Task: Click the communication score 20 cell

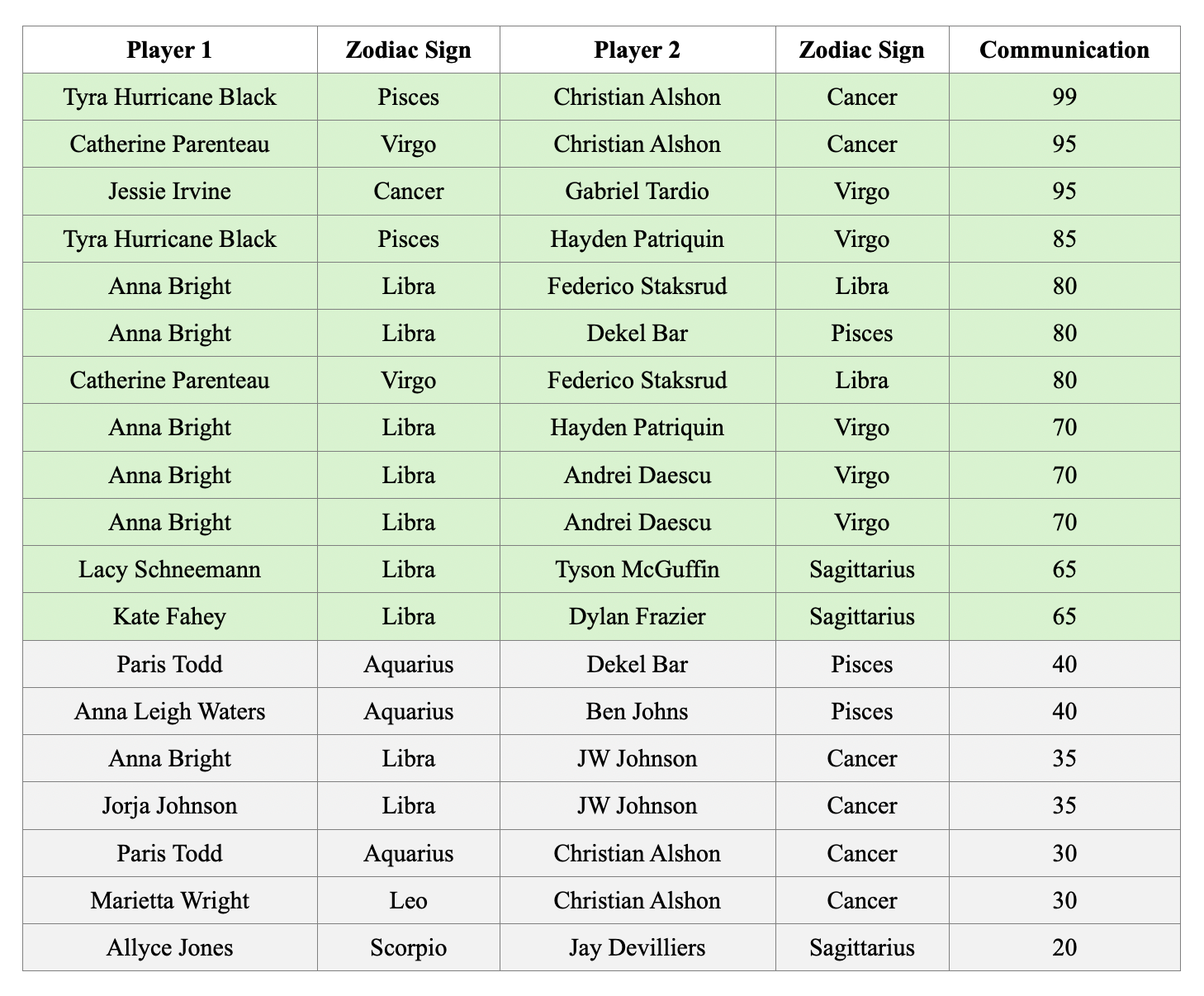Action: click(1064, 947)
